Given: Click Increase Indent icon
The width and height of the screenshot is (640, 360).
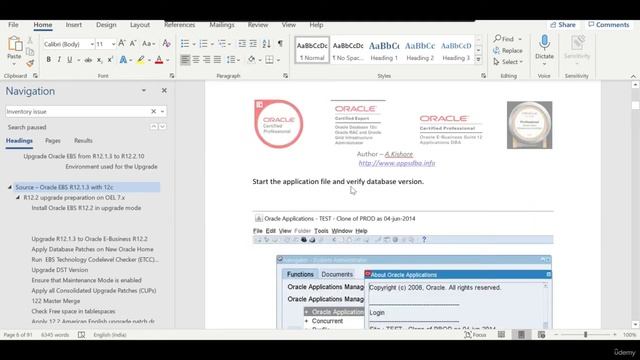Looking at the screenshot, I should 253,43.
